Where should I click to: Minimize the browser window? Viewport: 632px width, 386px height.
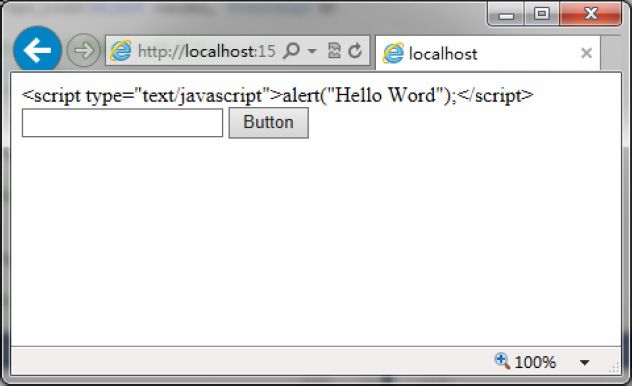click(x=506, y=15)
